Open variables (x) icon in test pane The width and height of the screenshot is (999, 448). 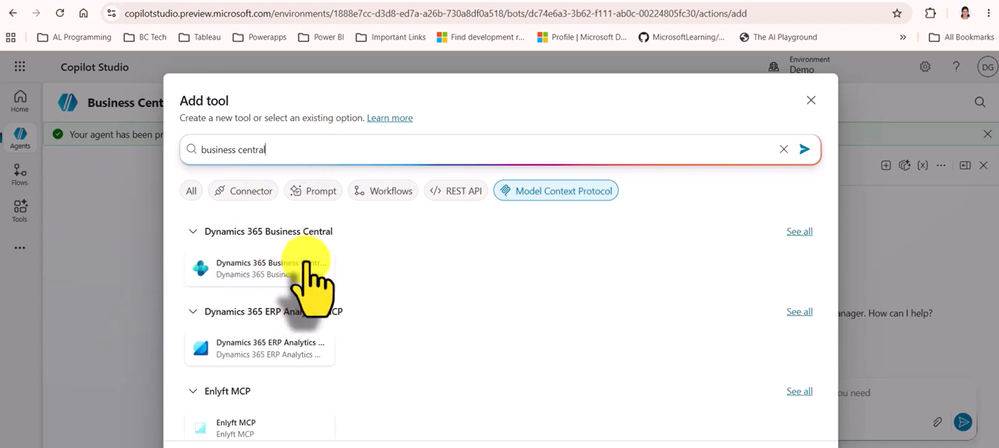click(x=922, y=165)
